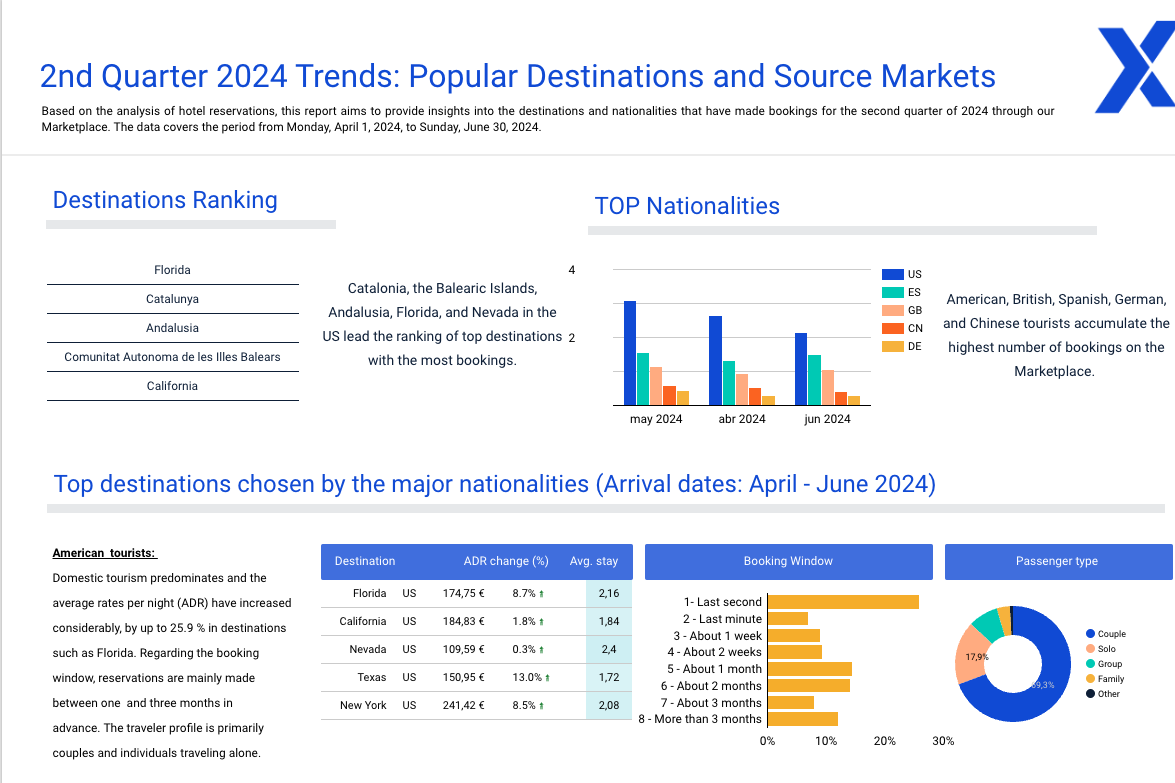Viewport: 1175px width, 783px height.
Task: Click the blue X company logo
Action: (1135, 69)
